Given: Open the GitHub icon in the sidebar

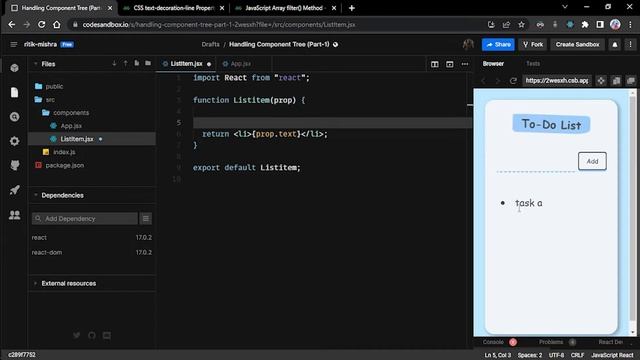Looking at the screenshot, I should pos(15,165).
